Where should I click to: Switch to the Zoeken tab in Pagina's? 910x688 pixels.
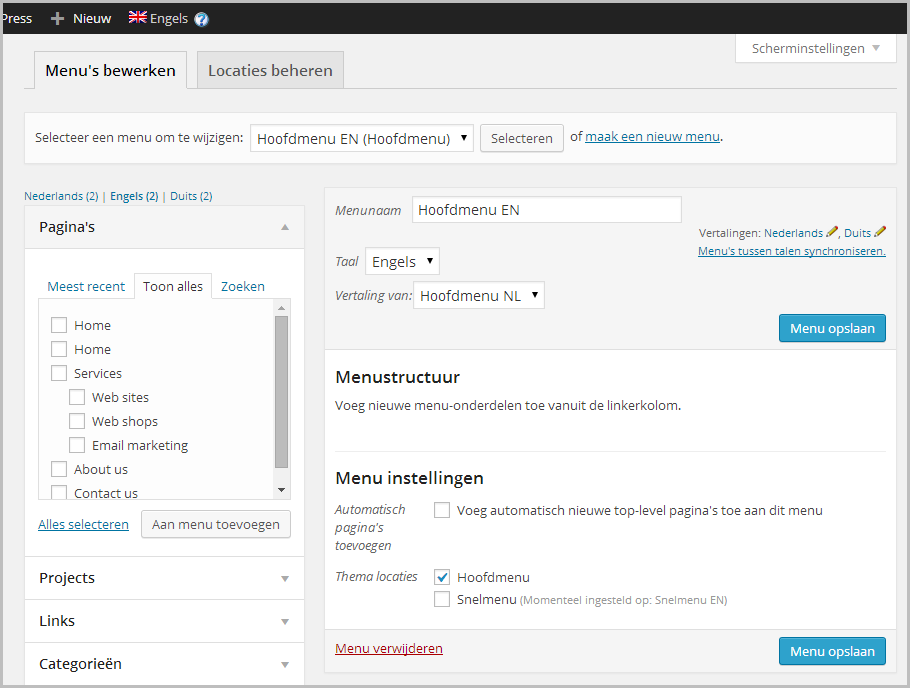pyautogui.click(x=242, y=286)
